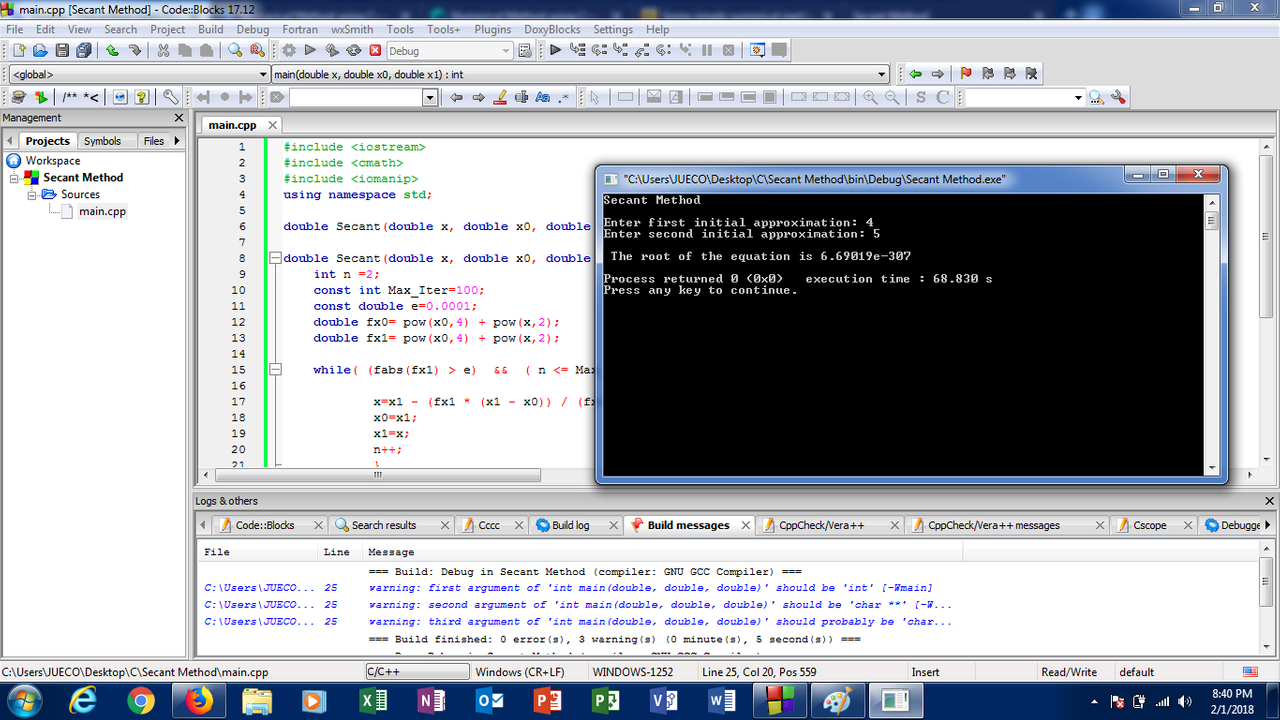
Task: Build the current project
Action: 291,49
